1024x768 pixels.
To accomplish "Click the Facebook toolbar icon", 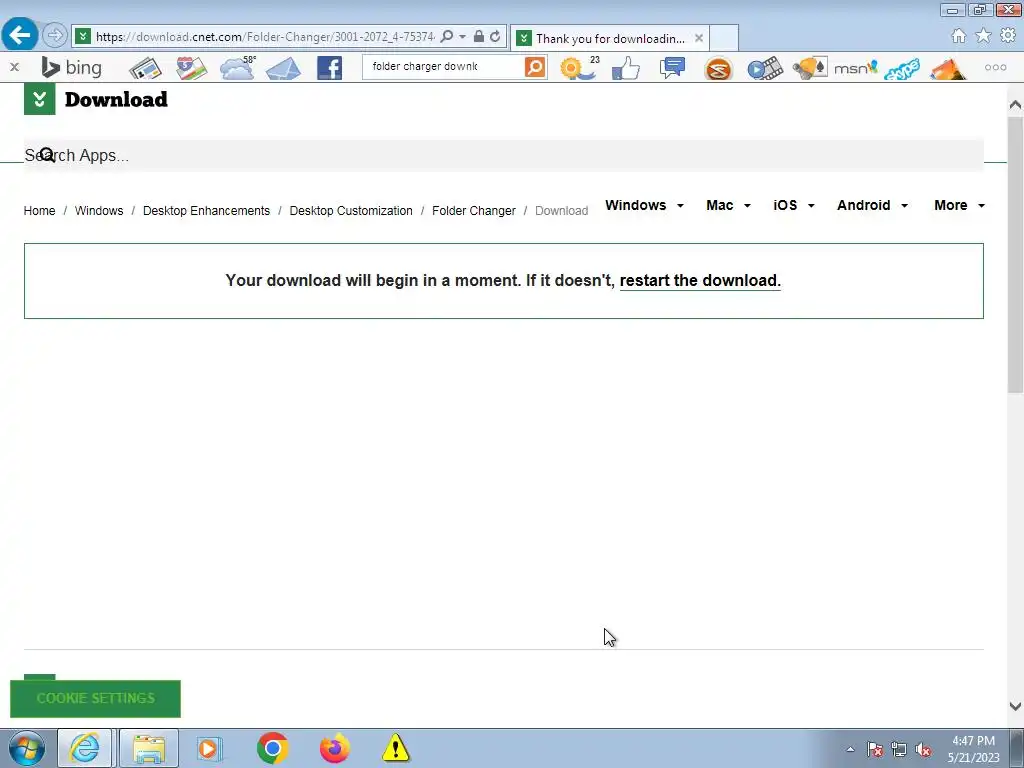I will (329, 68).
